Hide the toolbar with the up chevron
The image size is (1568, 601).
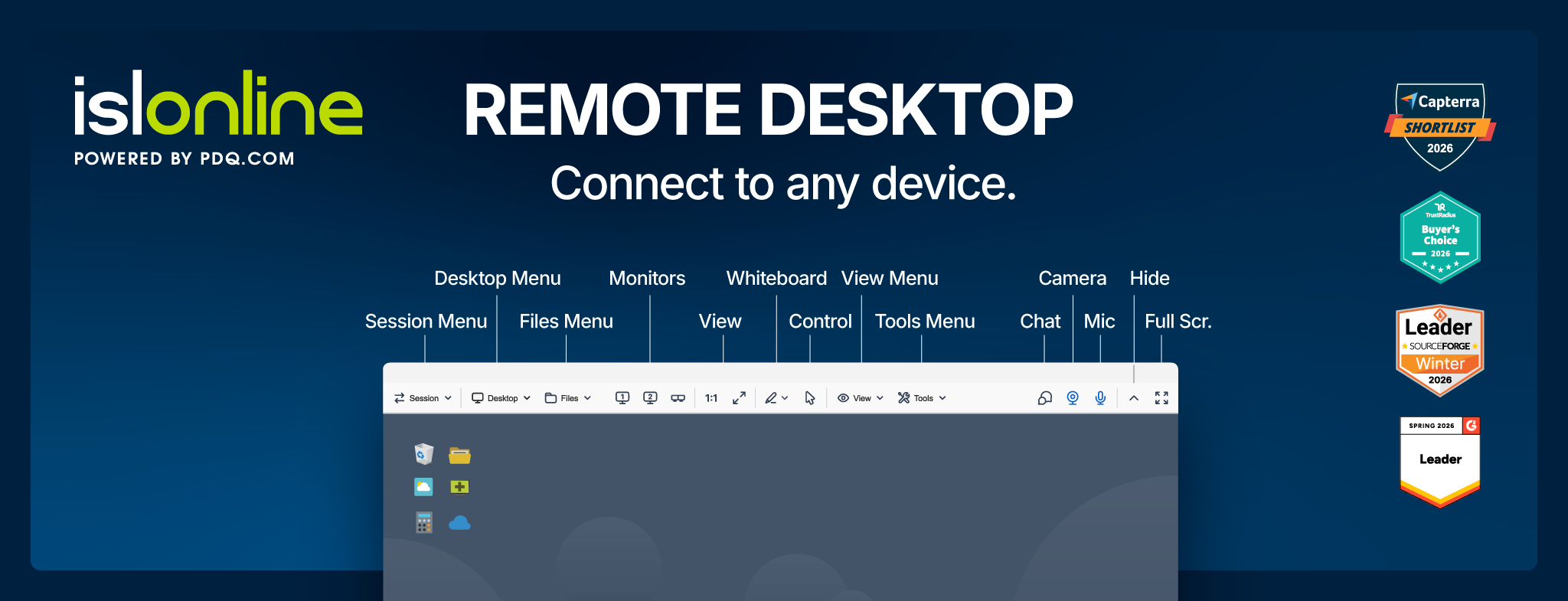tap(1134, 398)
